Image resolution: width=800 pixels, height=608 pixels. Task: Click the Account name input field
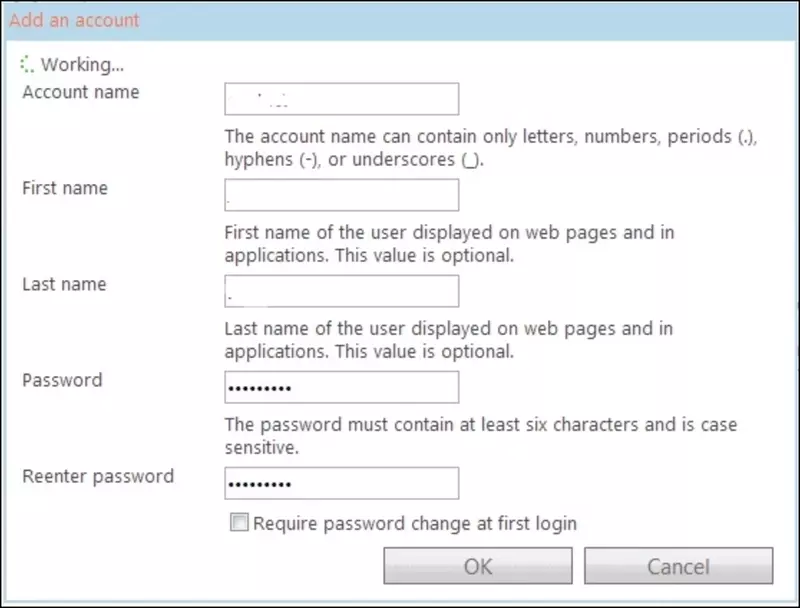click(341, 99)
